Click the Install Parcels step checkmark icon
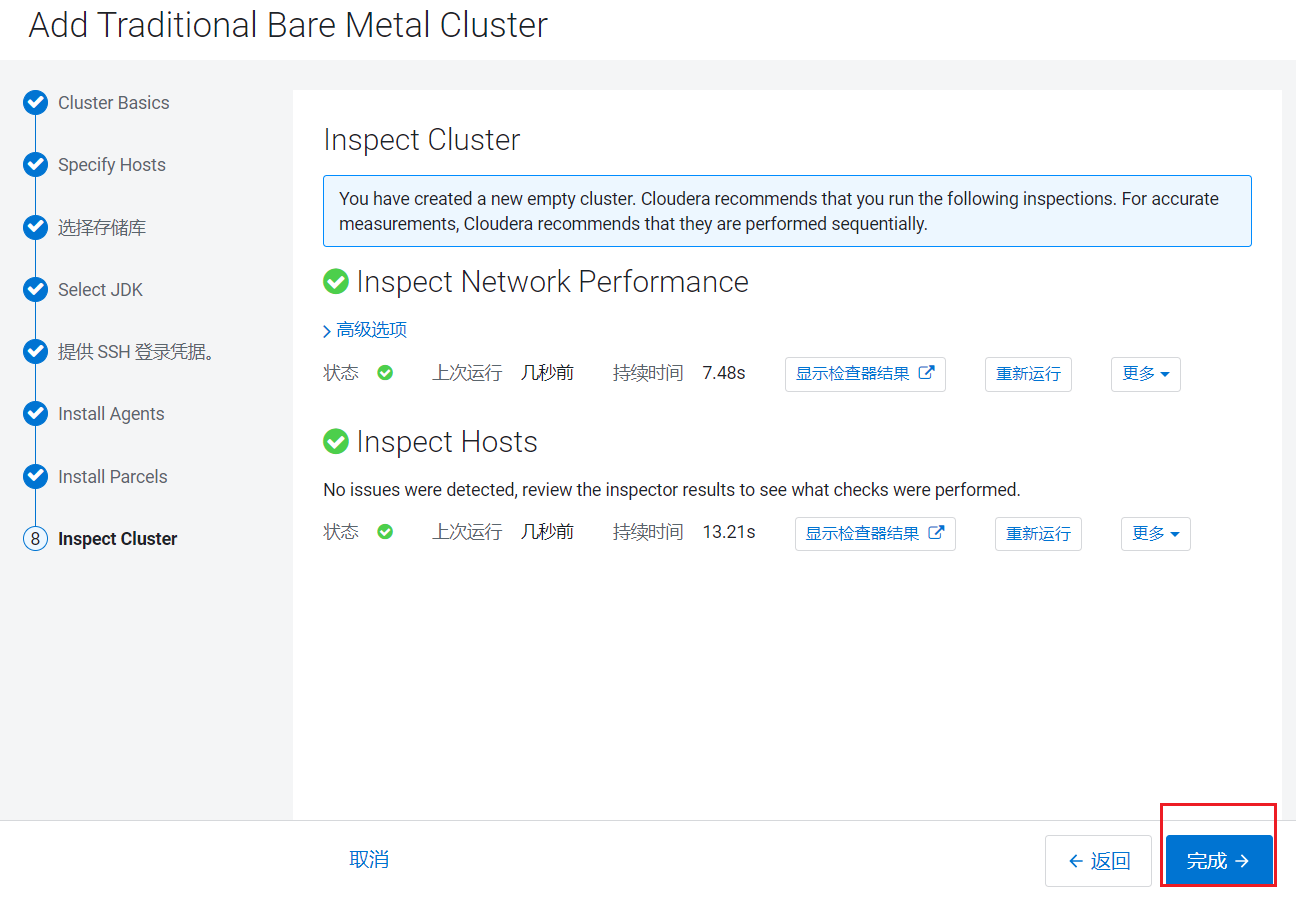This screenshot has width=1296, height=897. (35, 476)
